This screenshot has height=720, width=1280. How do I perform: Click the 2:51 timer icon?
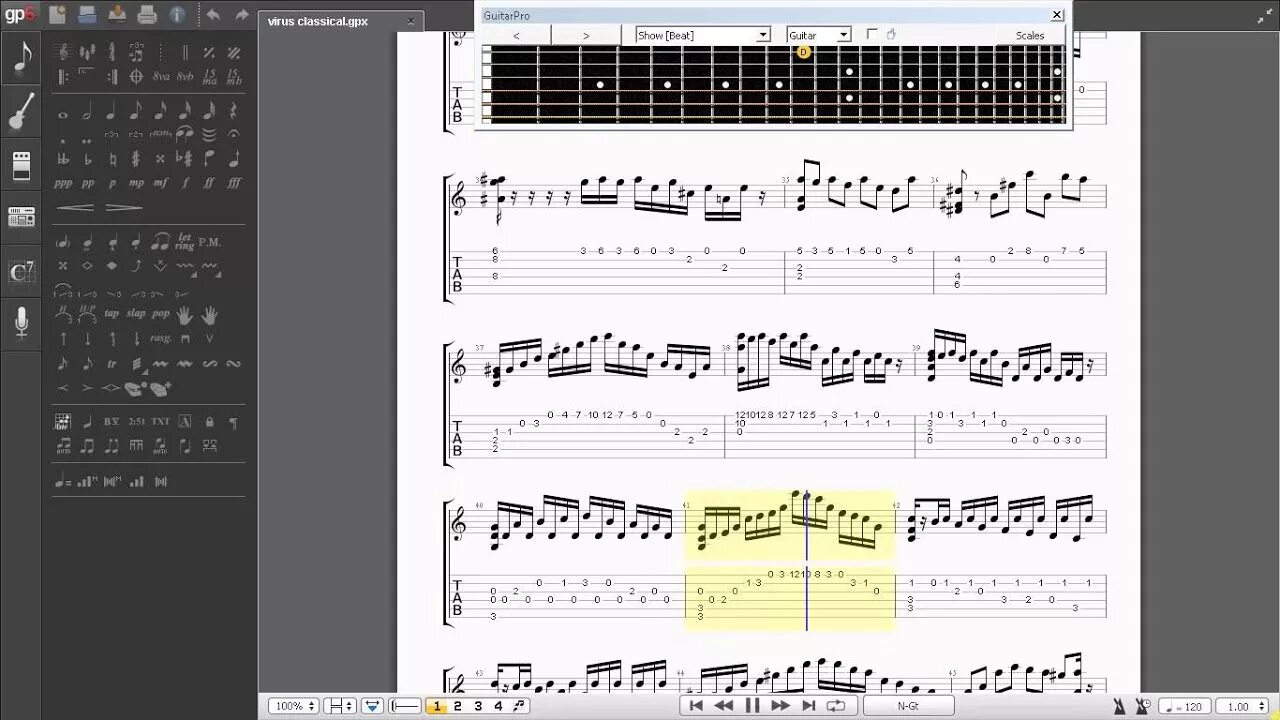click(x=136, y=421)
